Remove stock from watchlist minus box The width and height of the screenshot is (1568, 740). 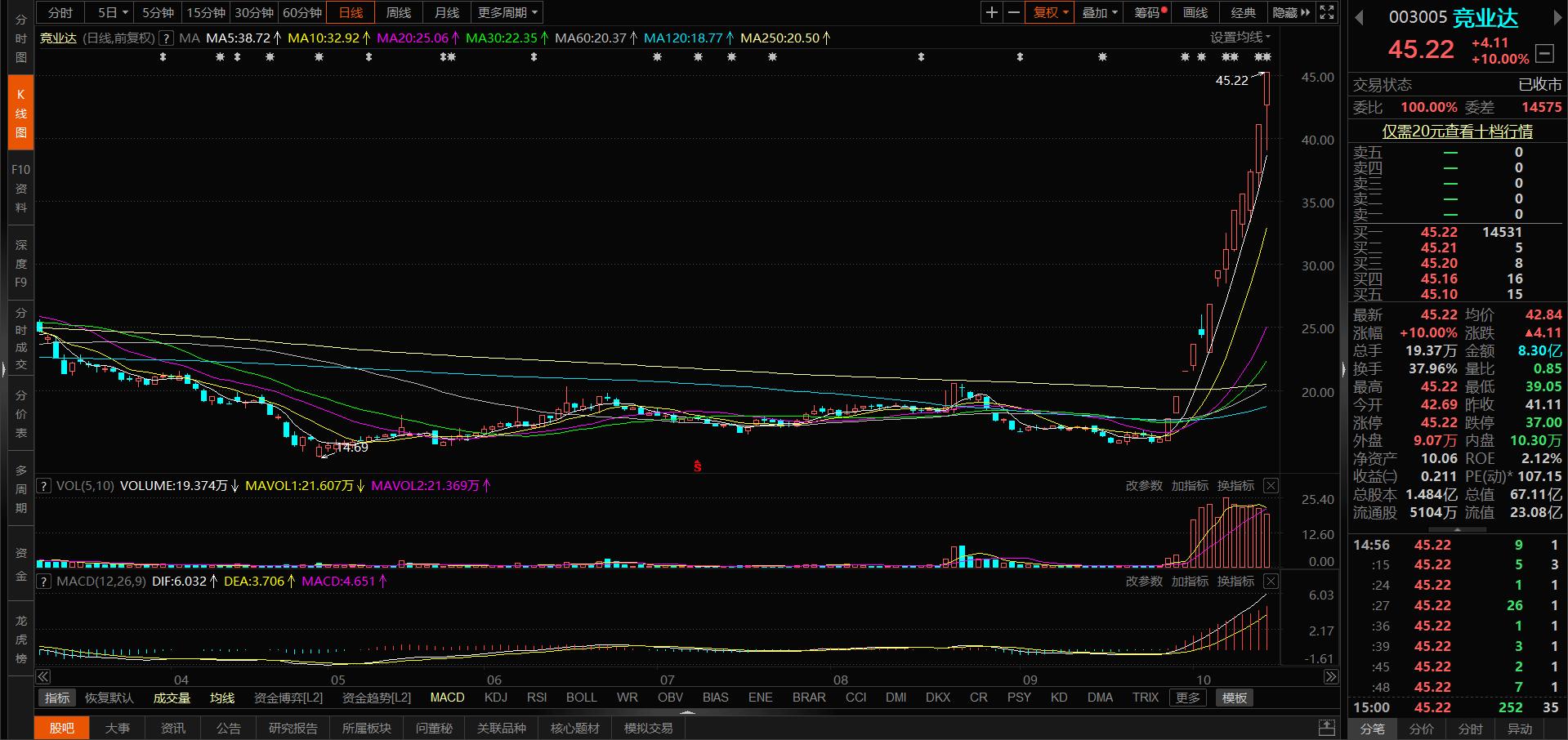click(1544, 53)
